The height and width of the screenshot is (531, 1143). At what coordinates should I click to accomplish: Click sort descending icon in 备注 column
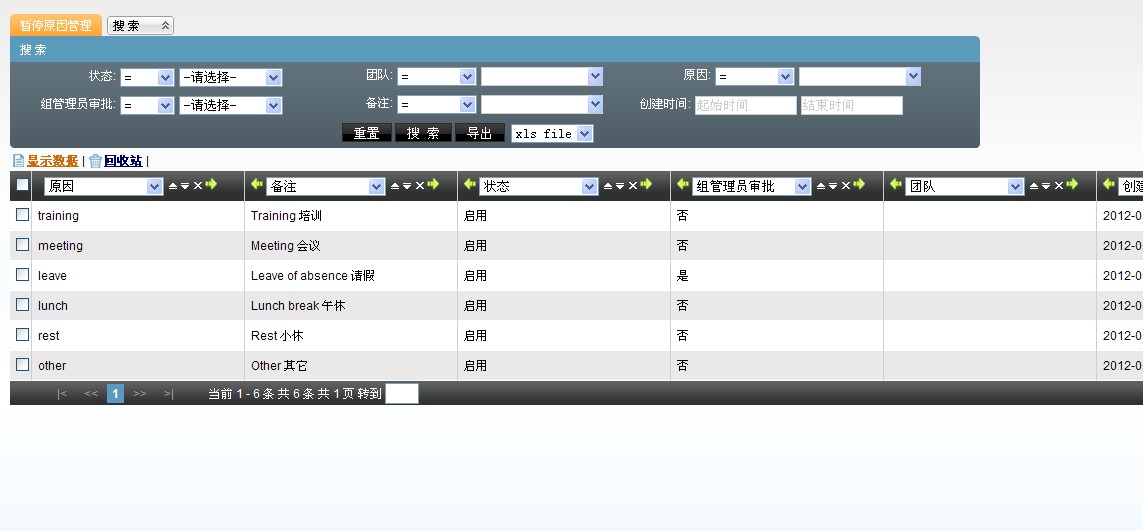[x=406, y=186]
